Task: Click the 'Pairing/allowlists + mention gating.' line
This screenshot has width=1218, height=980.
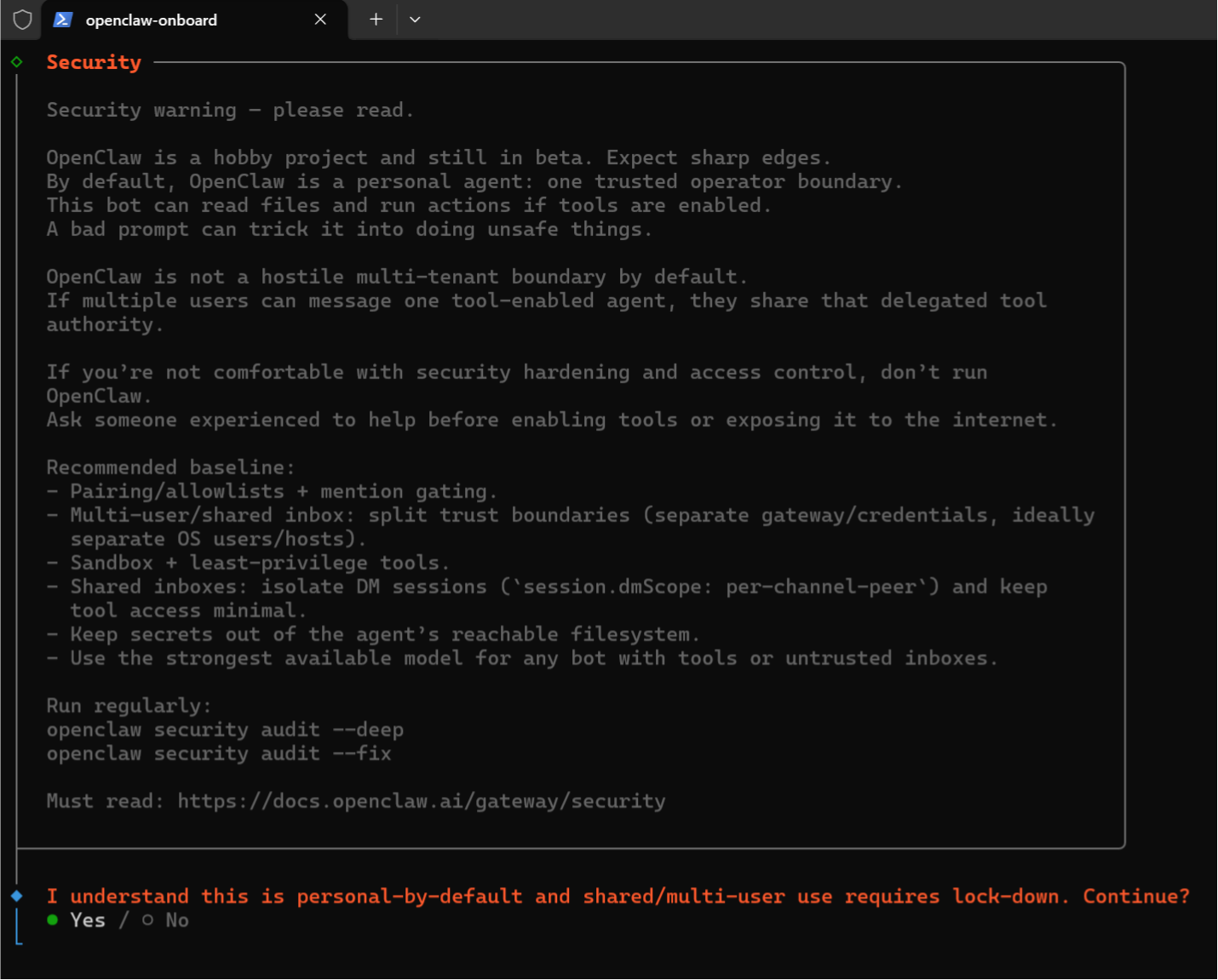Action: [272, 491]
